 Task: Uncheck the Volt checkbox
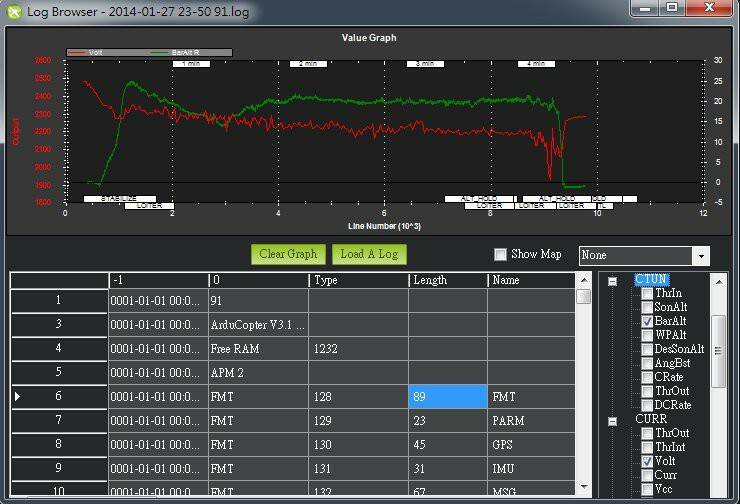pos(647,462)
